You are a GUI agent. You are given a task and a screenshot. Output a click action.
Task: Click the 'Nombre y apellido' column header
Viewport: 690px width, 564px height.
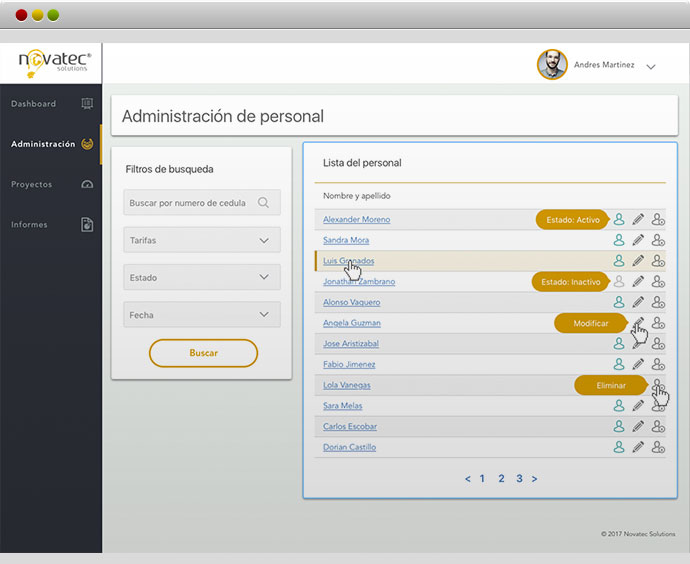356,196
